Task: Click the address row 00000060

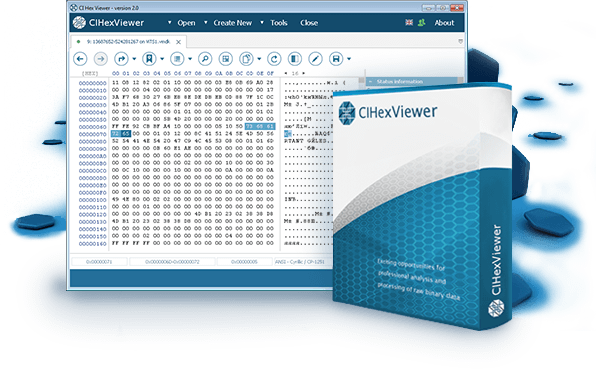Action: click(92, 127)
